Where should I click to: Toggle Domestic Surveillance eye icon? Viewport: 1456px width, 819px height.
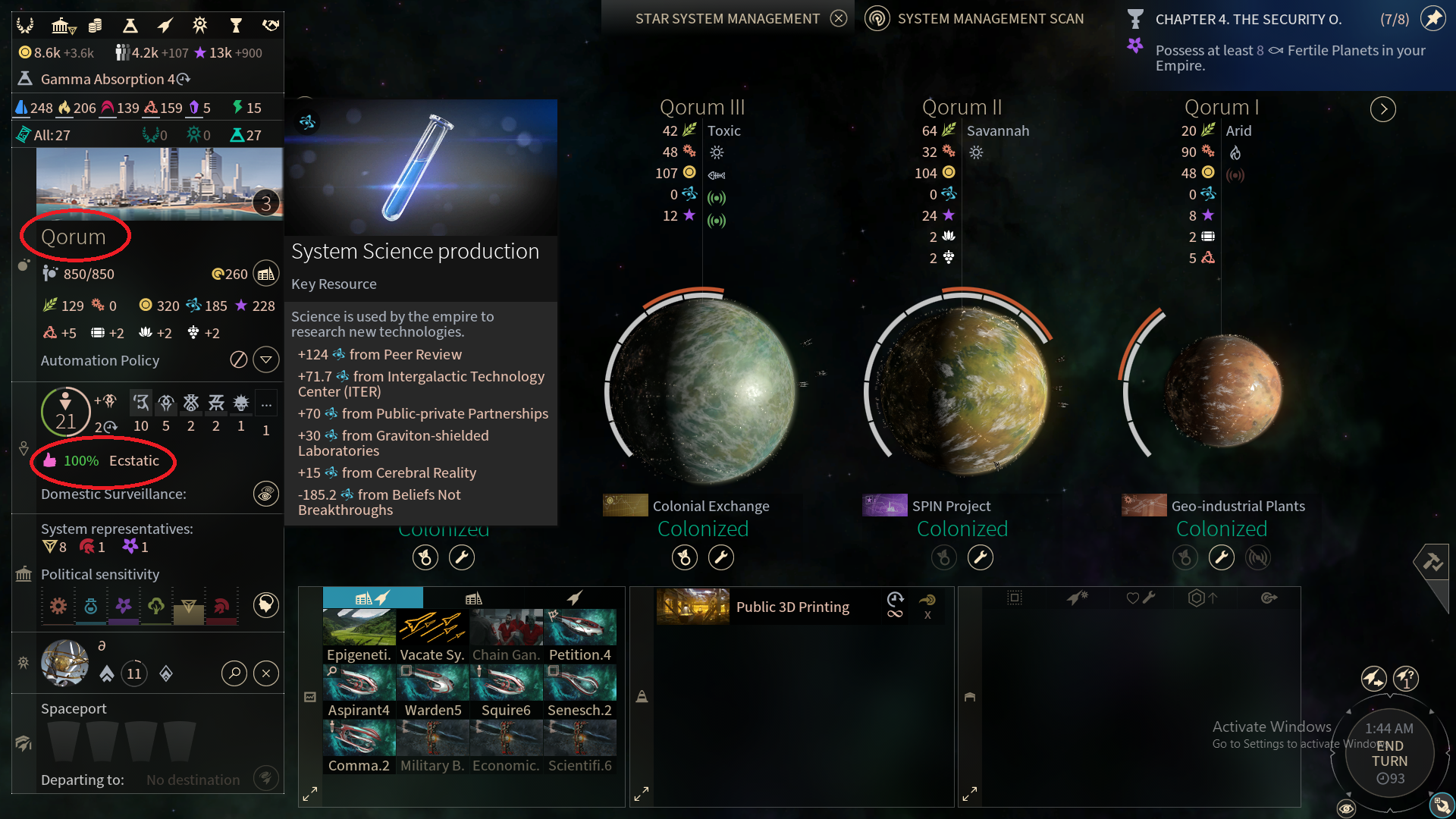pyautogui.click(x=265, y=494)
